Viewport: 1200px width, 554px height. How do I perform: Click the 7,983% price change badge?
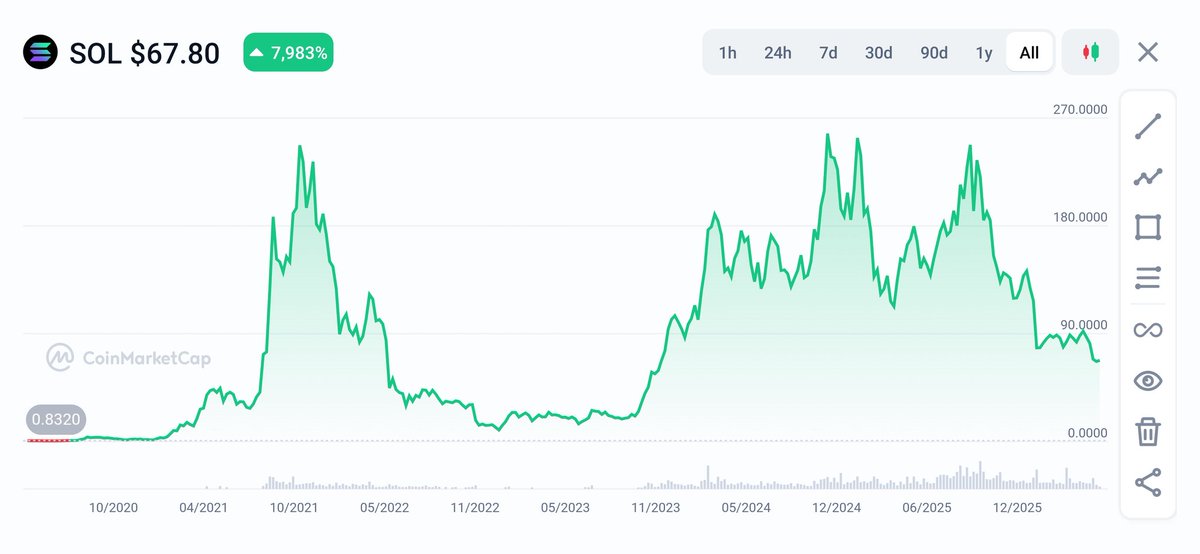[288, 53]
